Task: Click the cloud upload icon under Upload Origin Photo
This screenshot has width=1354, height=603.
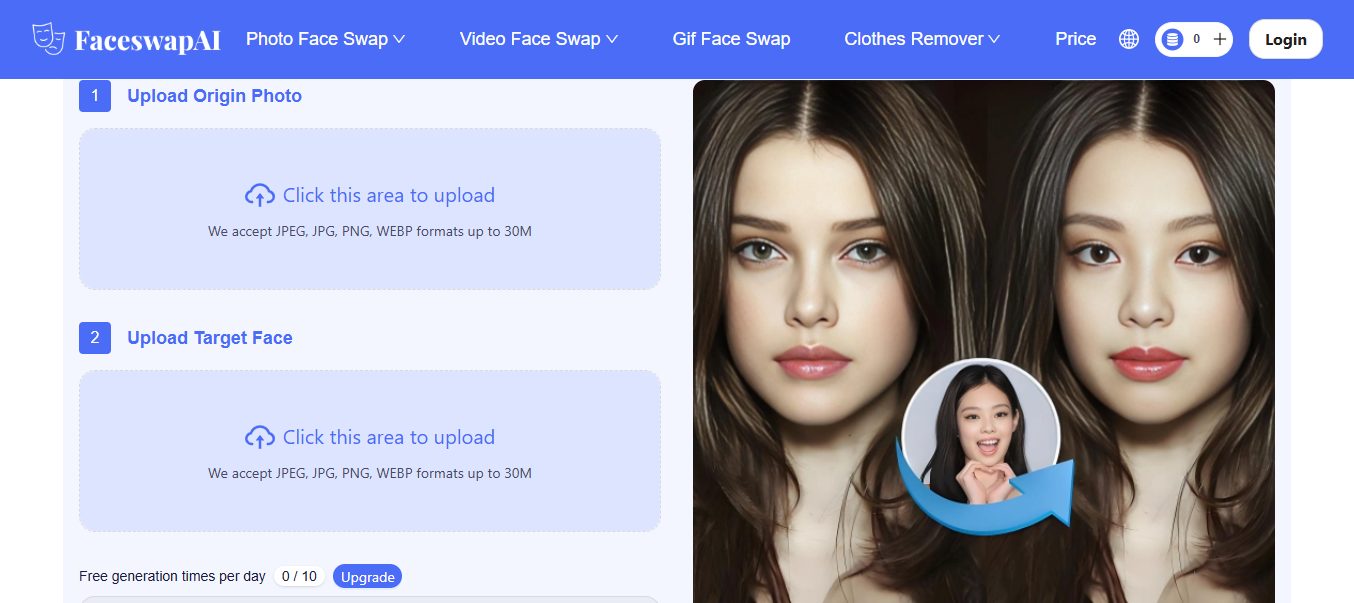Action: [260, 196]
